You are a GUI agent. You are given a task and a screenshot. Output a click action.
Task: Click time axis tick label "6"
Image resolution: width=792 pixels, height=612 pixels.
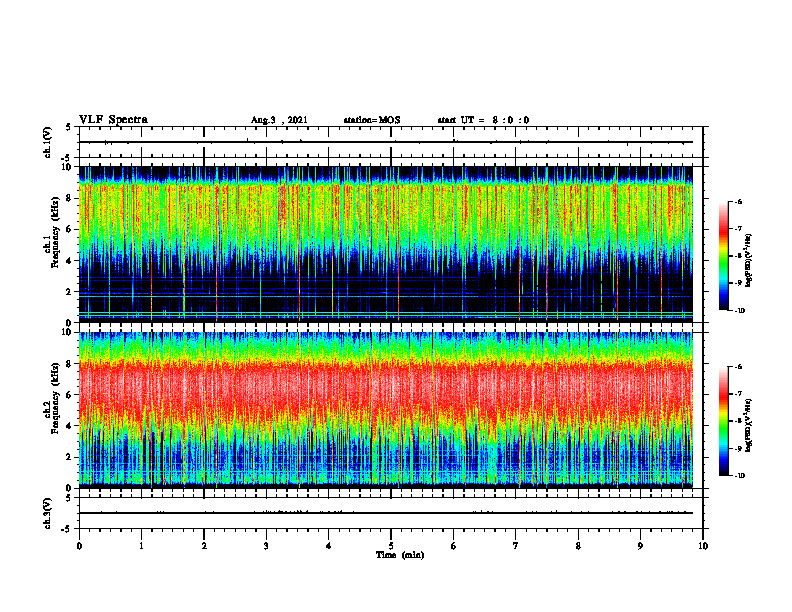tap(454, 546)
